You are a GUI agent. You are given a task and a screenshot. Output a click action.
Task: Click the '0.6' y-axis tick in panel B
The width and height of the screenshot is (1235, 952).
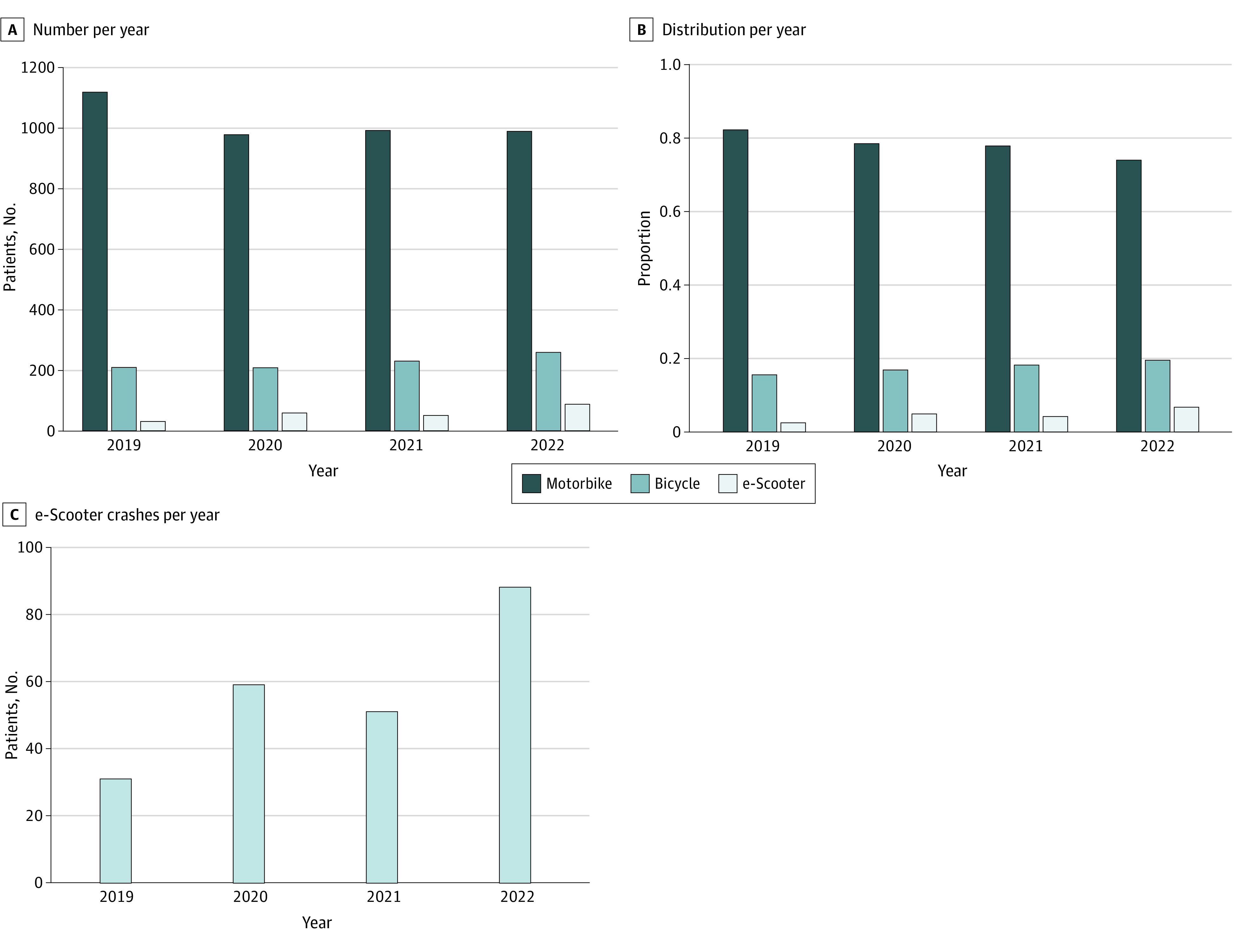pos(671,212)
